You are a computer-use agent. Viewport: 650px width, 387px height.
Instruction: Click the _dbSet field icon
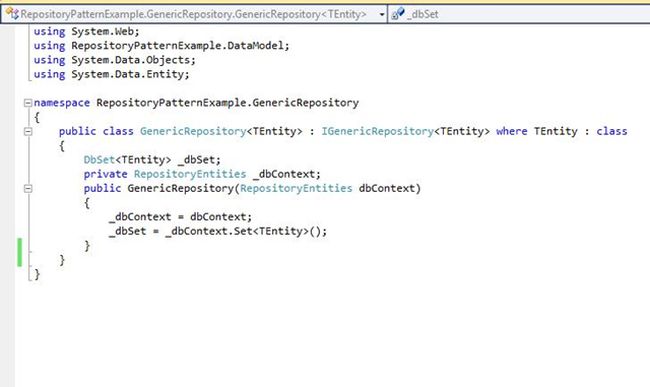(398, 14)
